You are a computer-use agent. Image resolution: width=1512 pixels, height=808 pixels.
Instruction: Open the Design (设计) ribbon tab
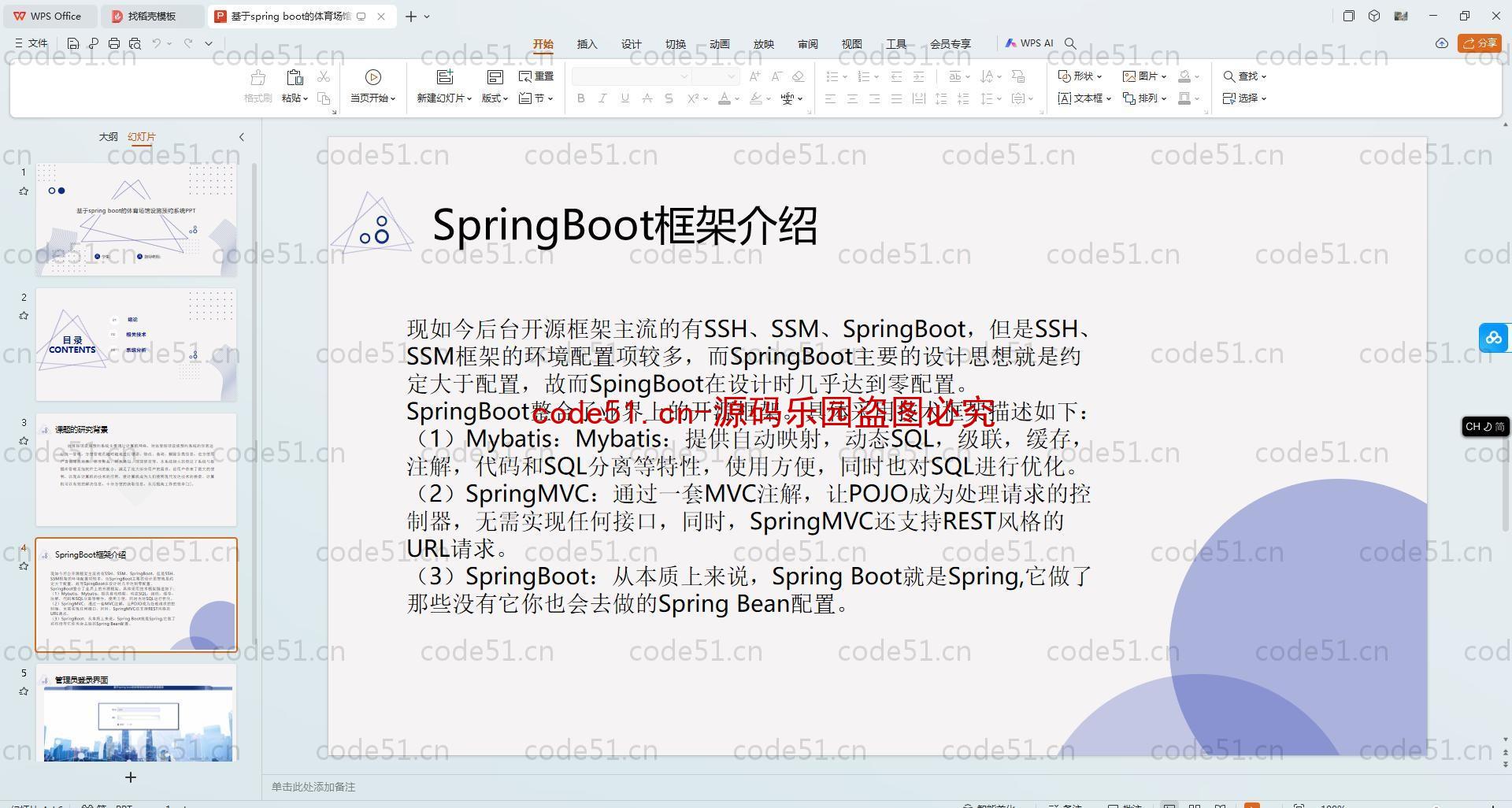tap(632, 44)
